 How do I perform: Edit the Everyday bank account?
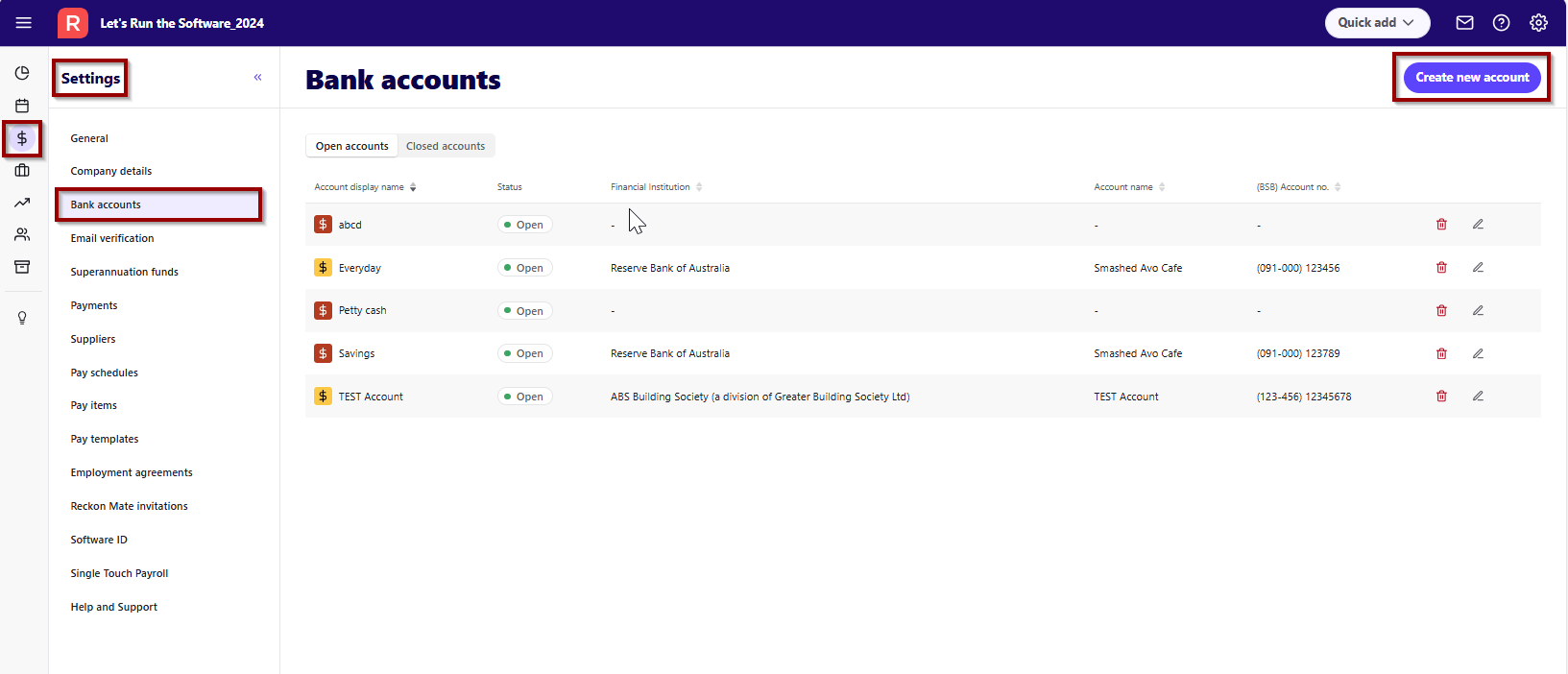click(x=1478, y=268)
